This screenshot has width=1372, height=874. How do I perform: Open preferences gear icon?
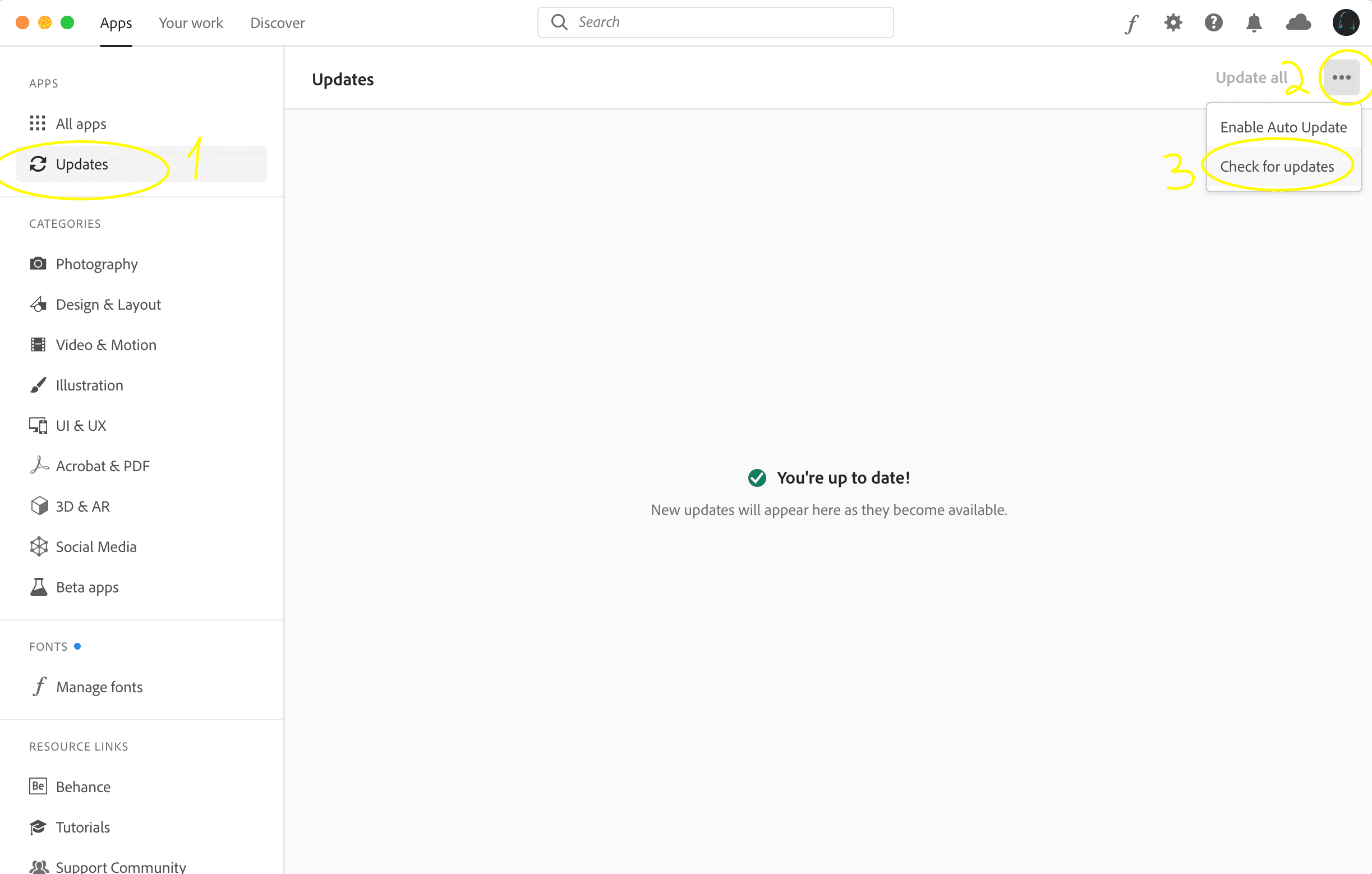coord(1172,23)
